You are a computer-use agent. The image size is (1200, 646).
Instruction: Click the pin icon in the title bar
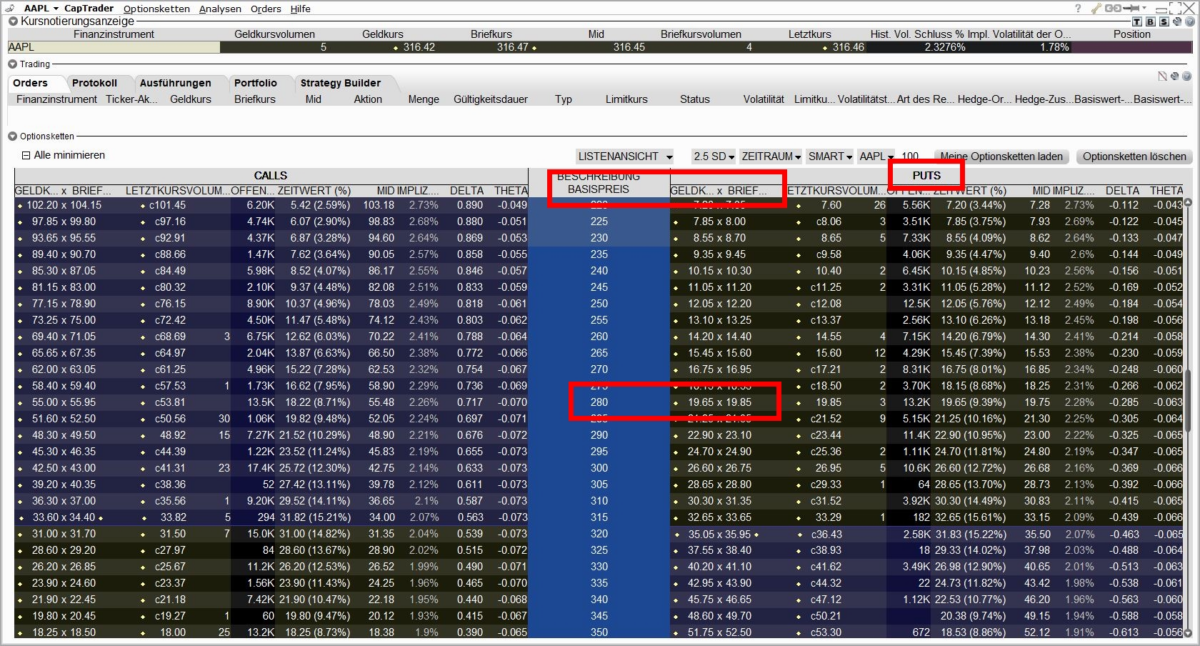pyautogui.click(x=1132, y=7)
